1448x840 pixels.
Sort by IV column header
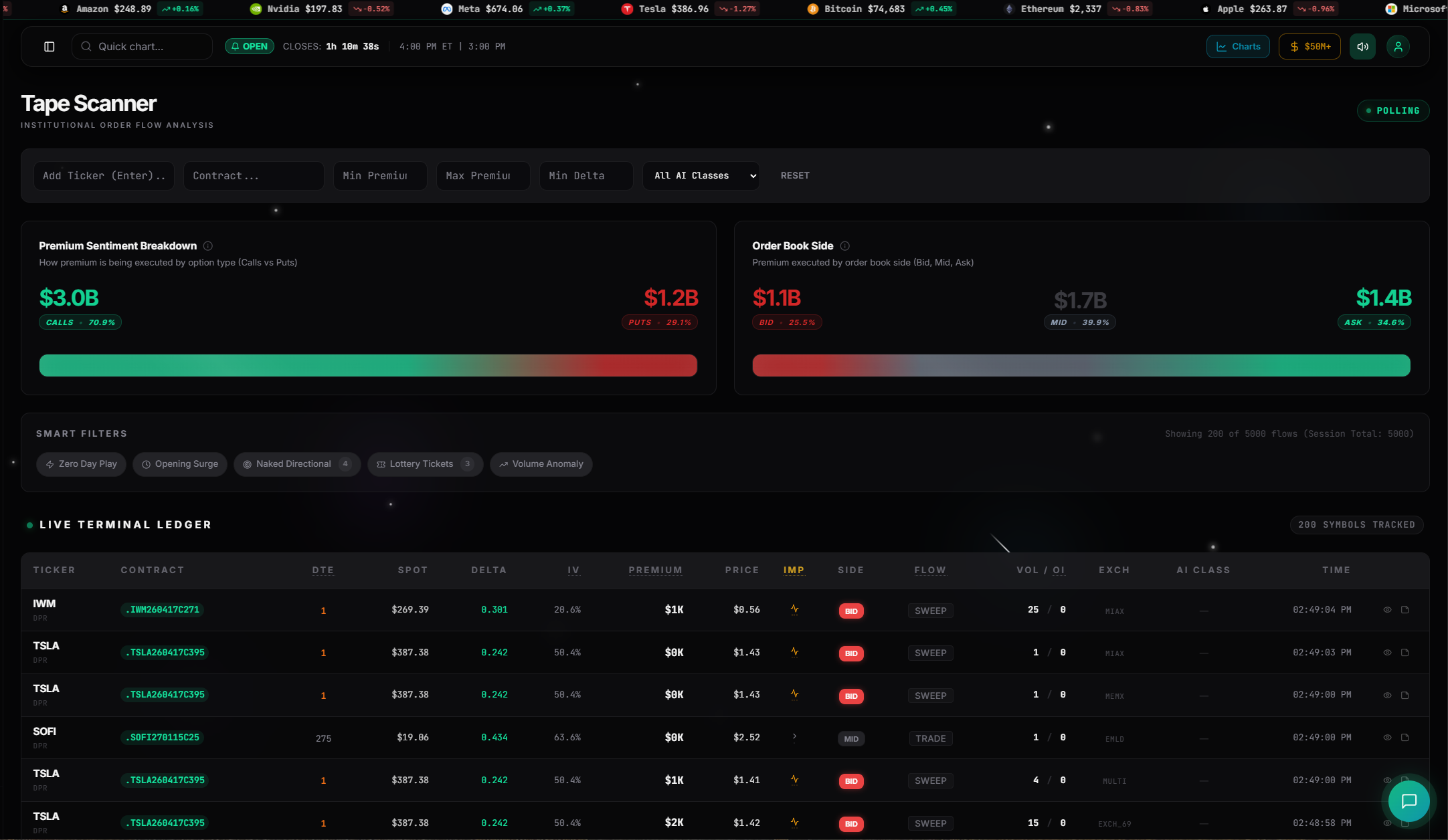(x=573, y=570)
